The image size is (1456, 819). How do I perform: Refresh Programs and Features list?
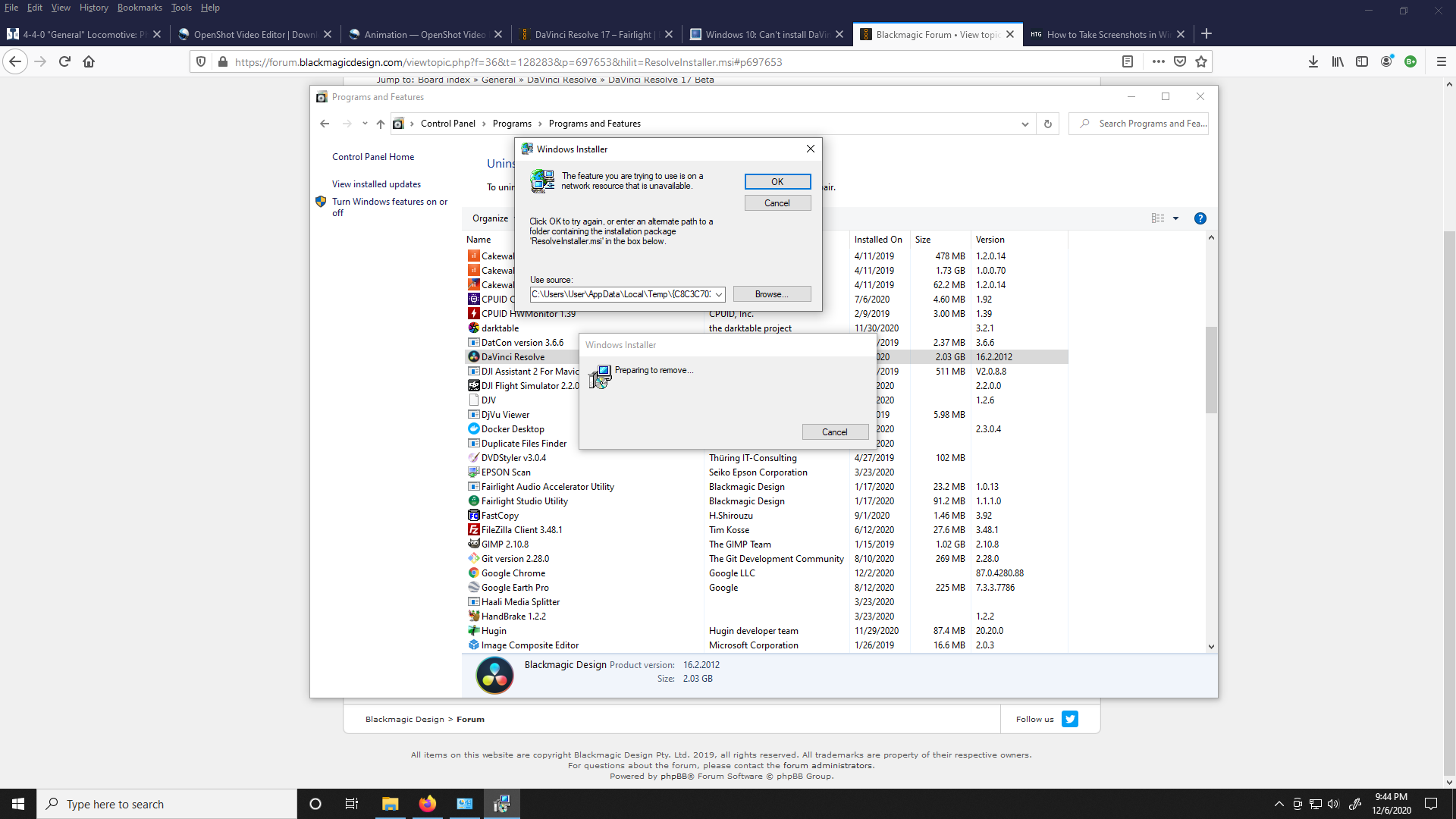[x=1048, y=124]
